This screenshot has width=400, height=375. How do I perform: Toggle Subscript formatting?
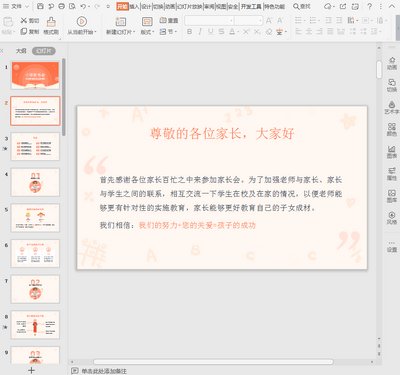tap(257, 32)
